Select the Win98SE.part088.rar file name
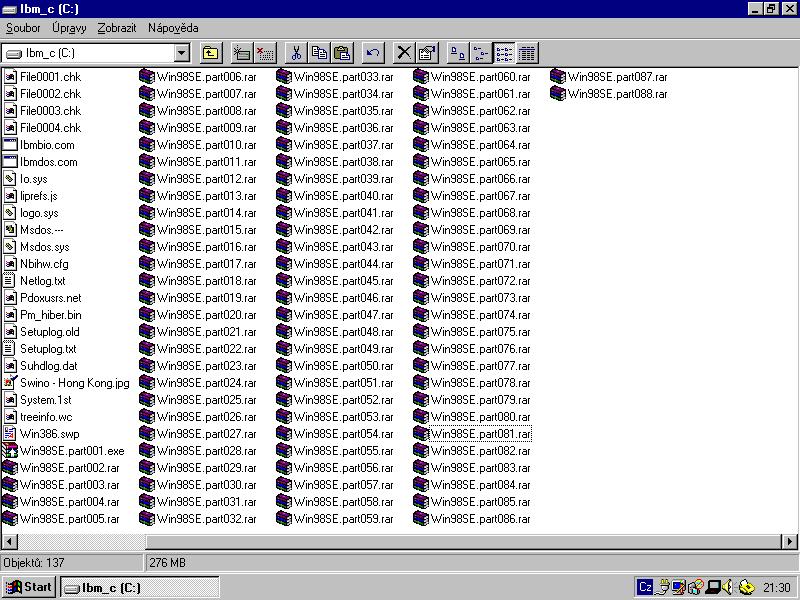Viewport: 800px width, 600px height. click(x=617, y=94)
